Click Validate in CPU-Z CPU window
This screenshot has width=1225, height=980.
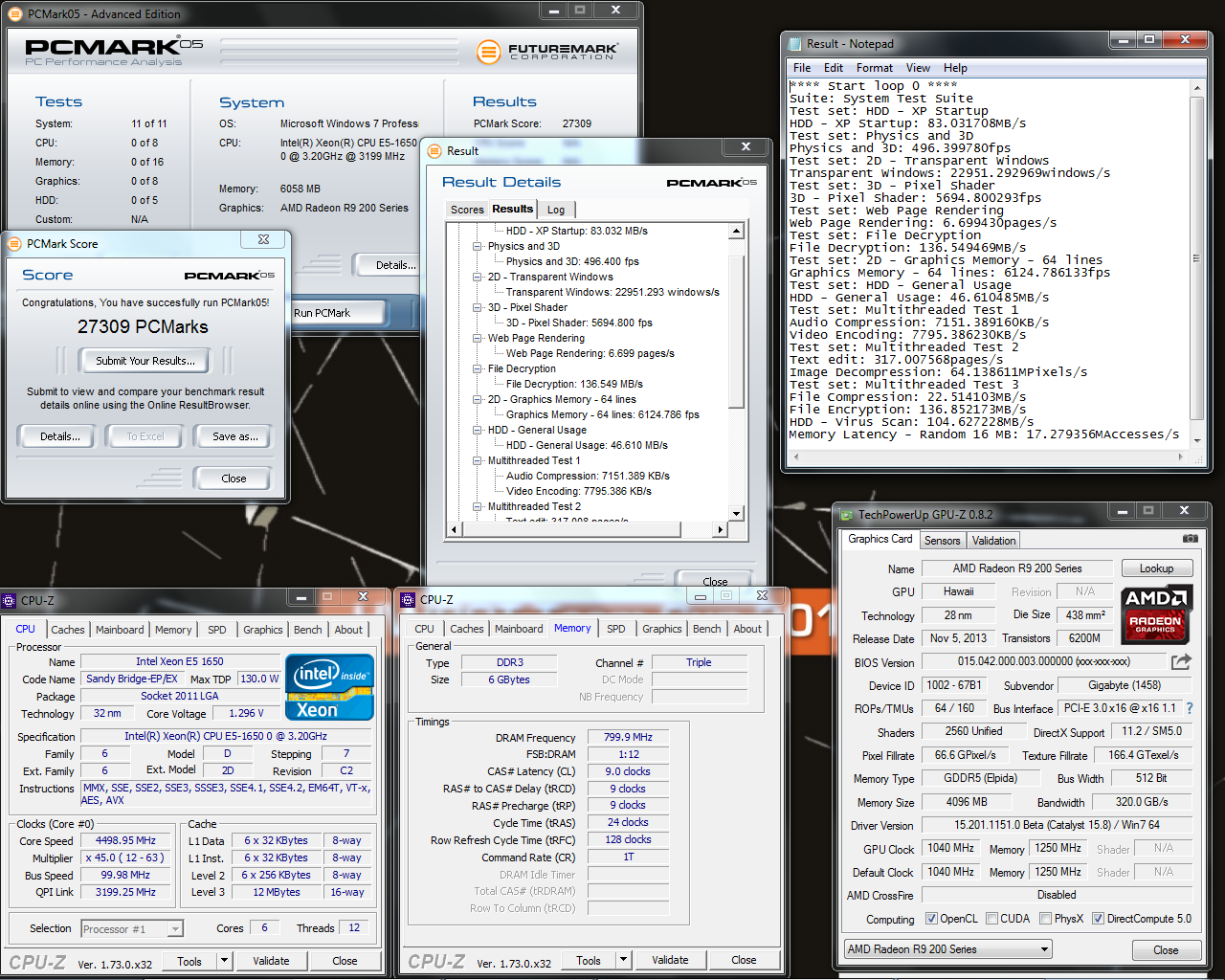point(271,961)
